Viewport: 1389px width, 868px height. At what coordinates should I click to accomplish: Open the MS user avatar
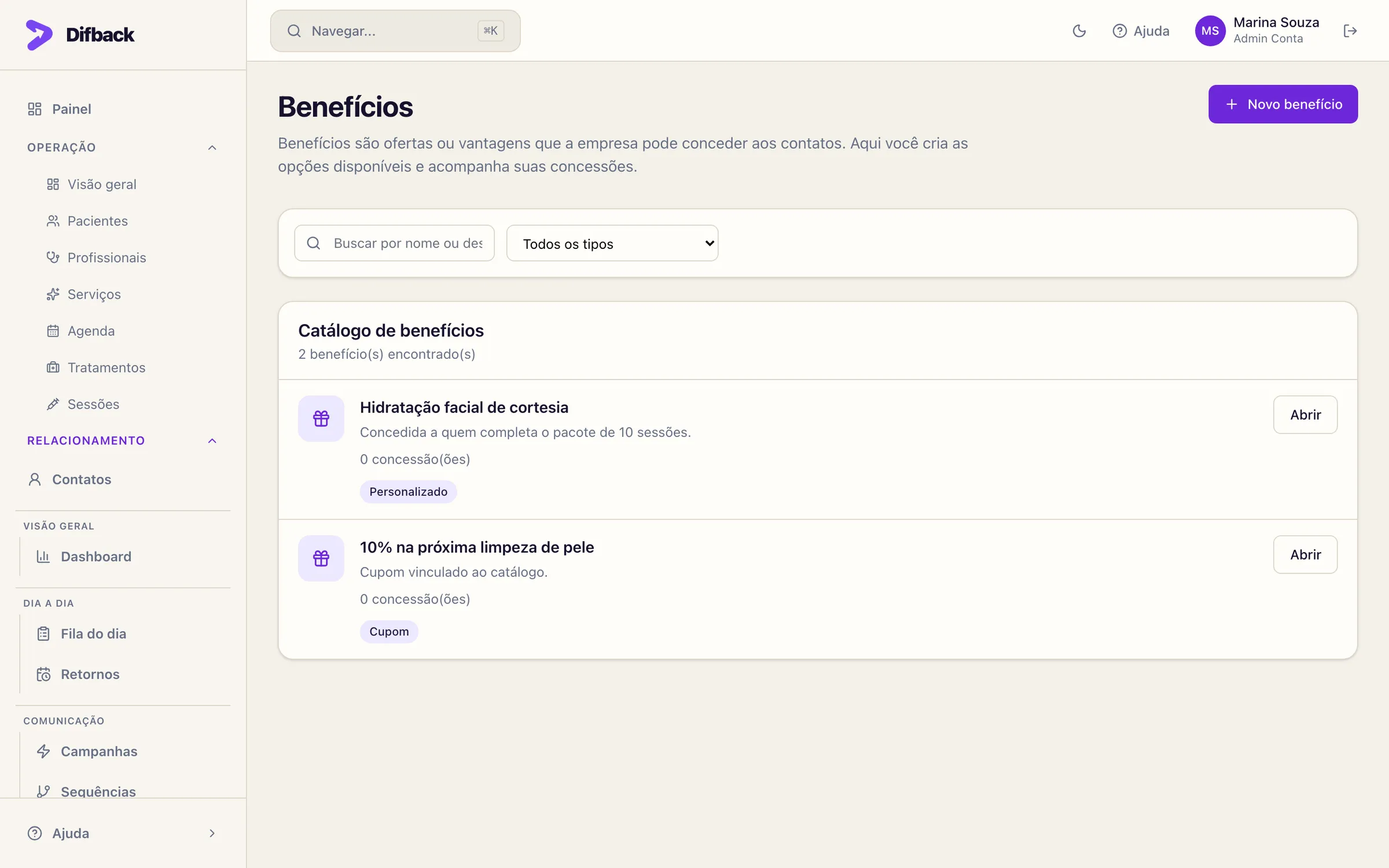(1210, 31)
